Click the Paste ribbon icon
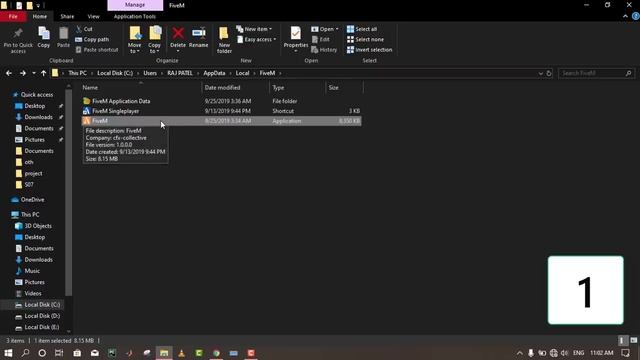Viewport: 640px width, 360px height. coord(63,38)
